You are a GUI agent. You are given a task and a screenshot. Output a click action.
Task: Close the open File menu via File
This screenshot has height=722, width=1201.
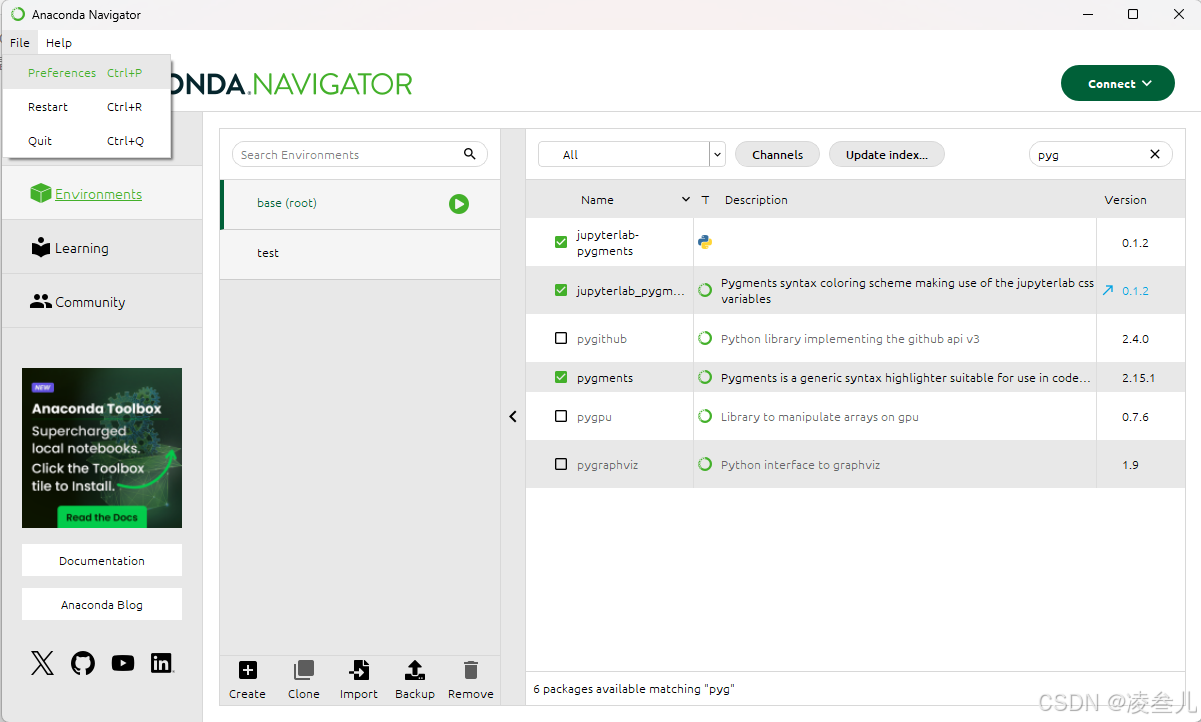(x=20, y=43)
